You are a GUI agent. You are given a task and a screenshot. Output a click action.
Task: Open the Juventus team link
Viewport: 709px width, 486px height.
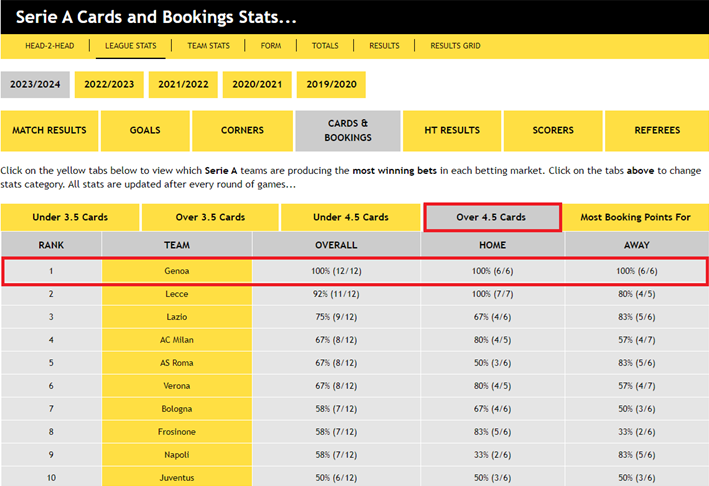point(177,478)
